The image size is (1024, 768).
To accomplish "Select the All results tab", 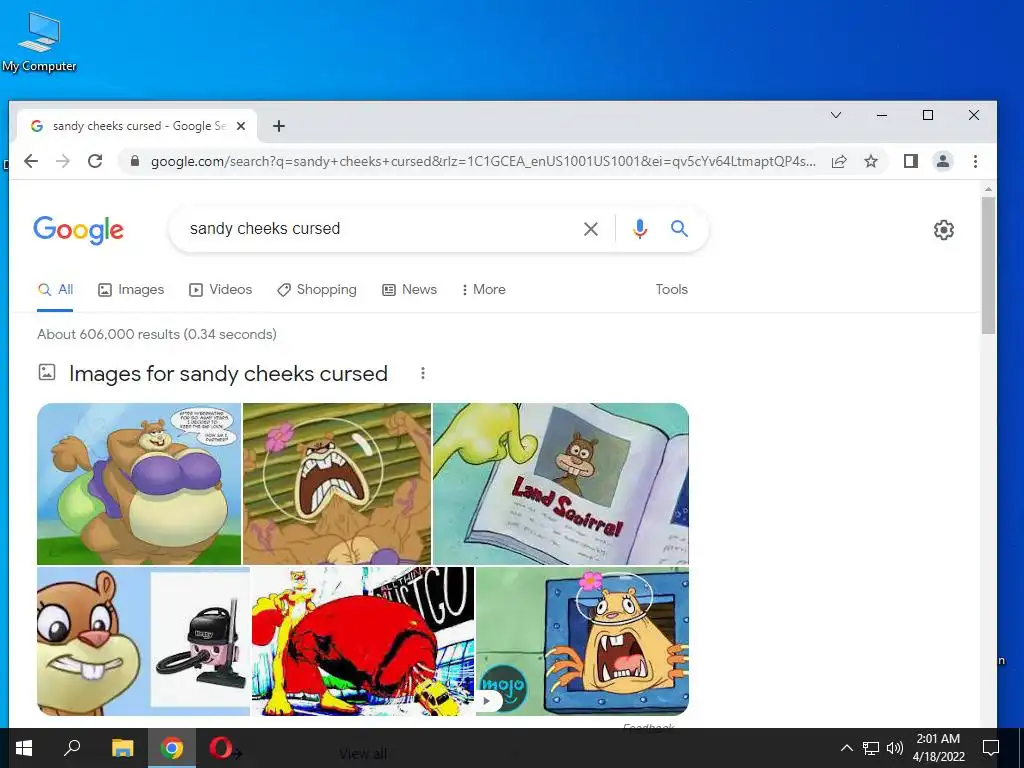I will pos(56,290).
